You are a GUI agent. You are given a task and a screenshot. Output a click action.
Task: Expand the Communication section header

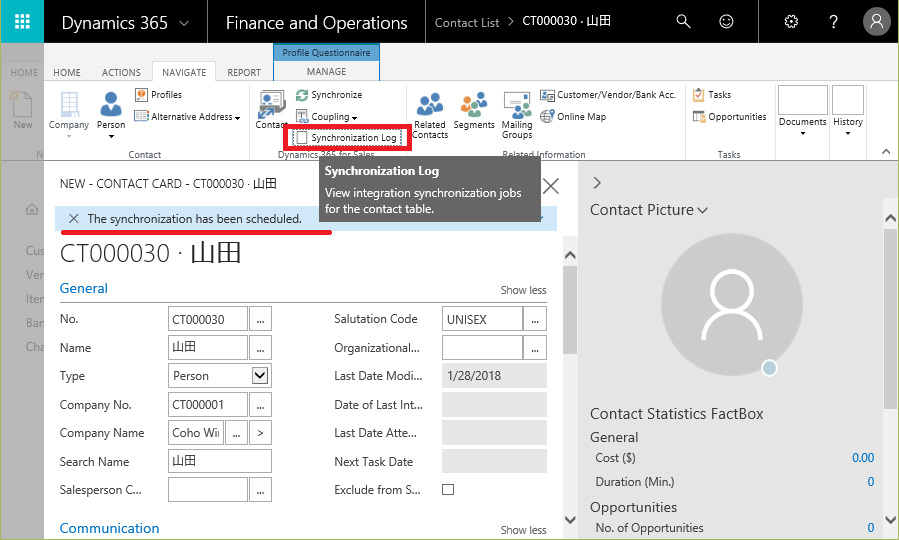tap(110, 528)
